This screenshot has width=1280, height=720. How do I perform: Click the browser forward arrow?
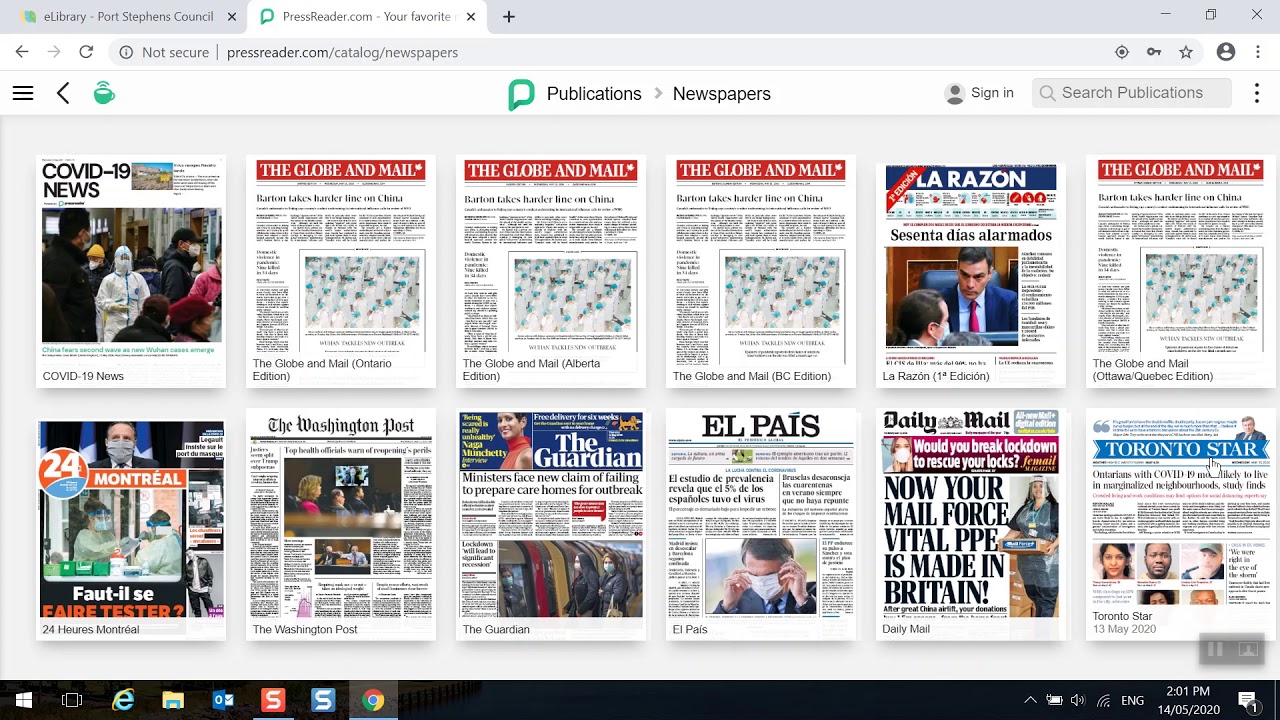(54, 52)
